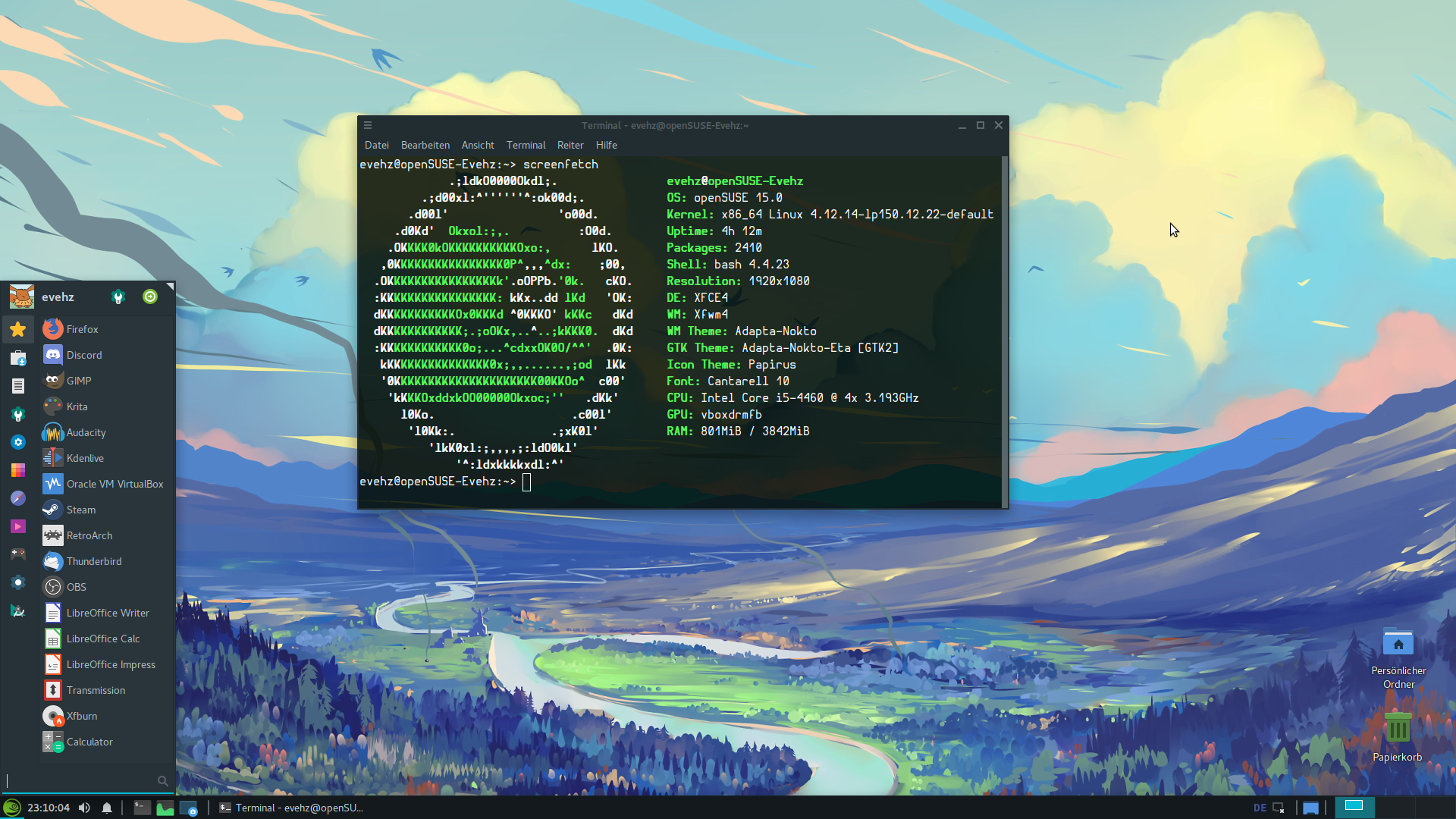Start GIMP from the menu
The width and height of the screenshot is (1456, 819).
click(x=107, y=381)
